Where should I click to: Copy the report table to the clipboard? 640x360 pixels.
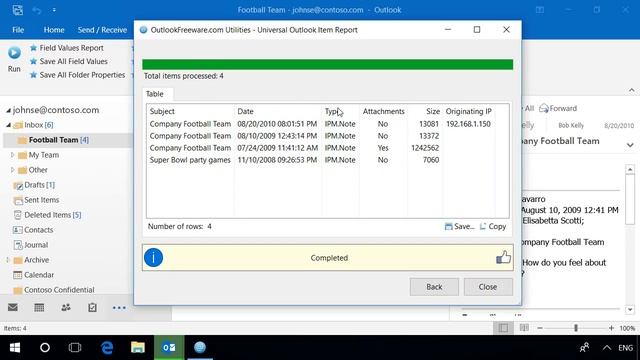pyautogui.click(x=493, y=227)
